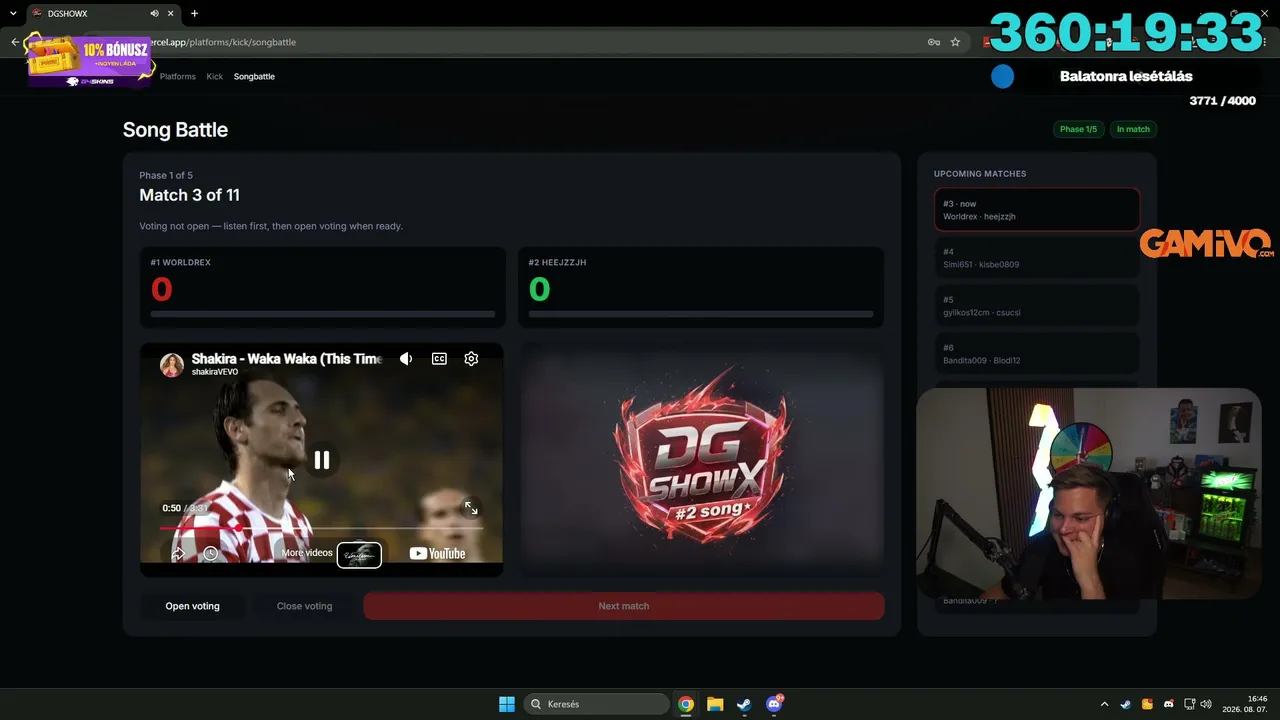This screenshot has width=1280, height=720.
Task: Mute the DGSHOWX tab audio icon
Action: click(x=154, y=14)
